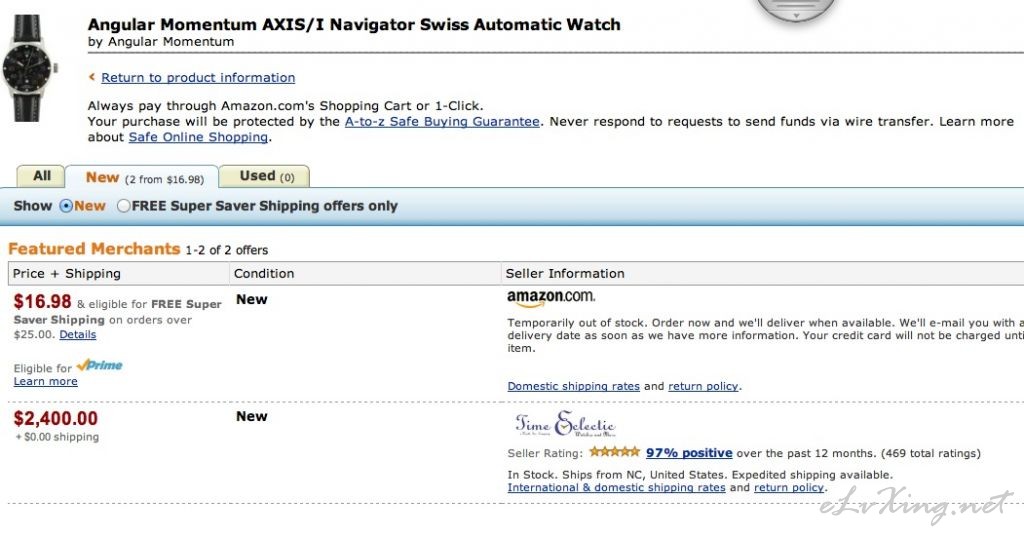The height and width of the screenshot is (538, 1024).
Task: Switch to the All tab
Action: [x=40, y=176]
